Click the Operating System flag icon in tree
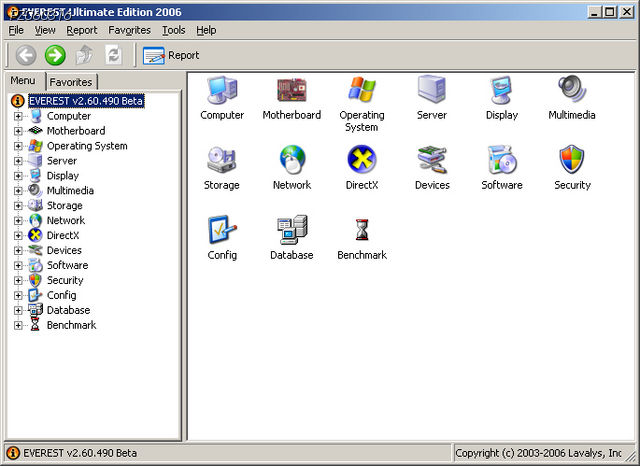Viewport: 640px width, 466px height. (36, 146)
